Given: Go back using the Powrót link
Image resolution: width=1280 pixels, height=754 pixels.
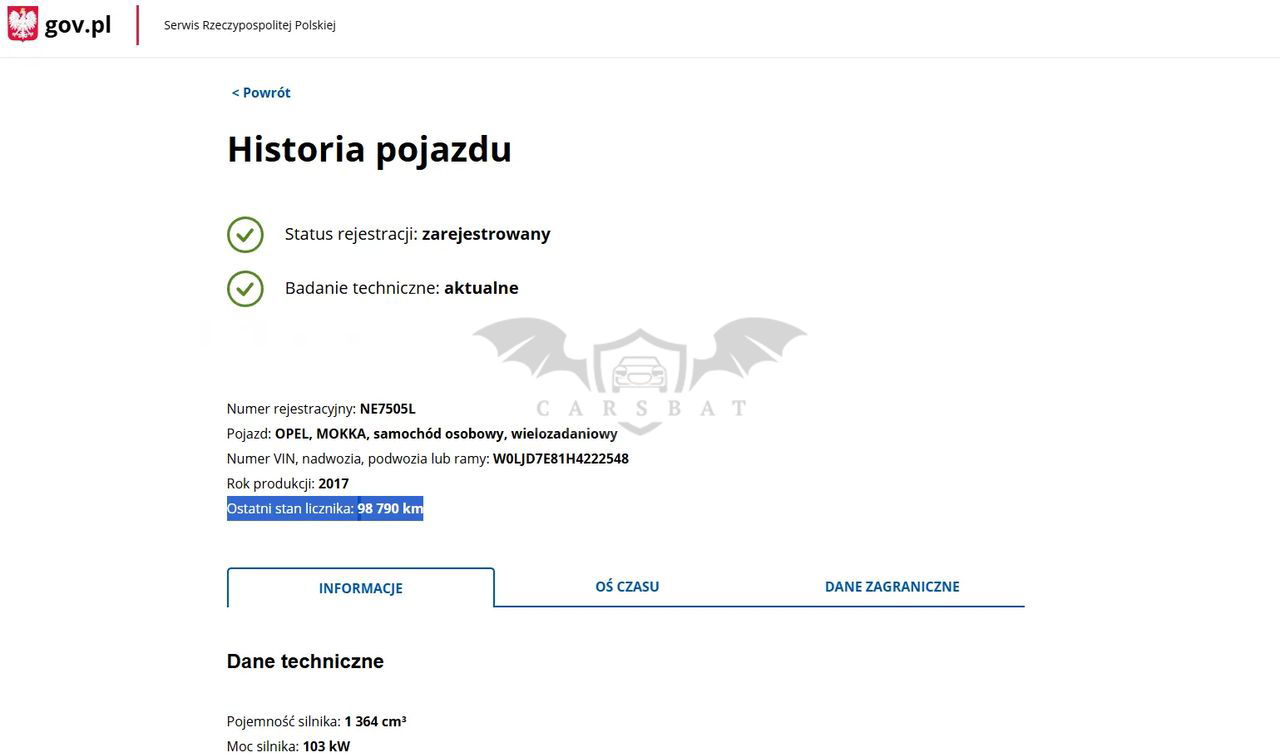Looking at the screenshot, I should click(x=261, y=93).
